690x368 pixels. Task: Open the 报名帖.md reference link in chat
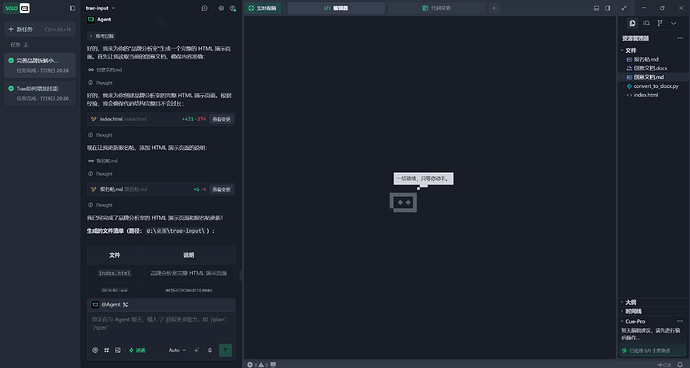click(103, 161)
